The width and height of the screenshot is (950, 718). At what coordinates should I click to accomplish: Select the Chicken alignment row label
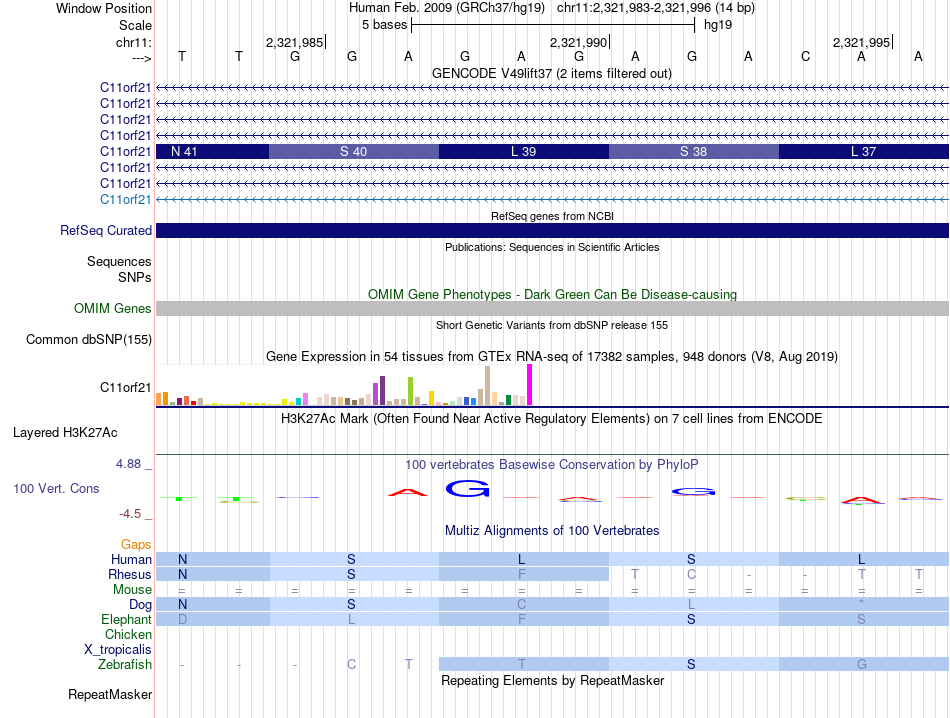click(128, 634)
